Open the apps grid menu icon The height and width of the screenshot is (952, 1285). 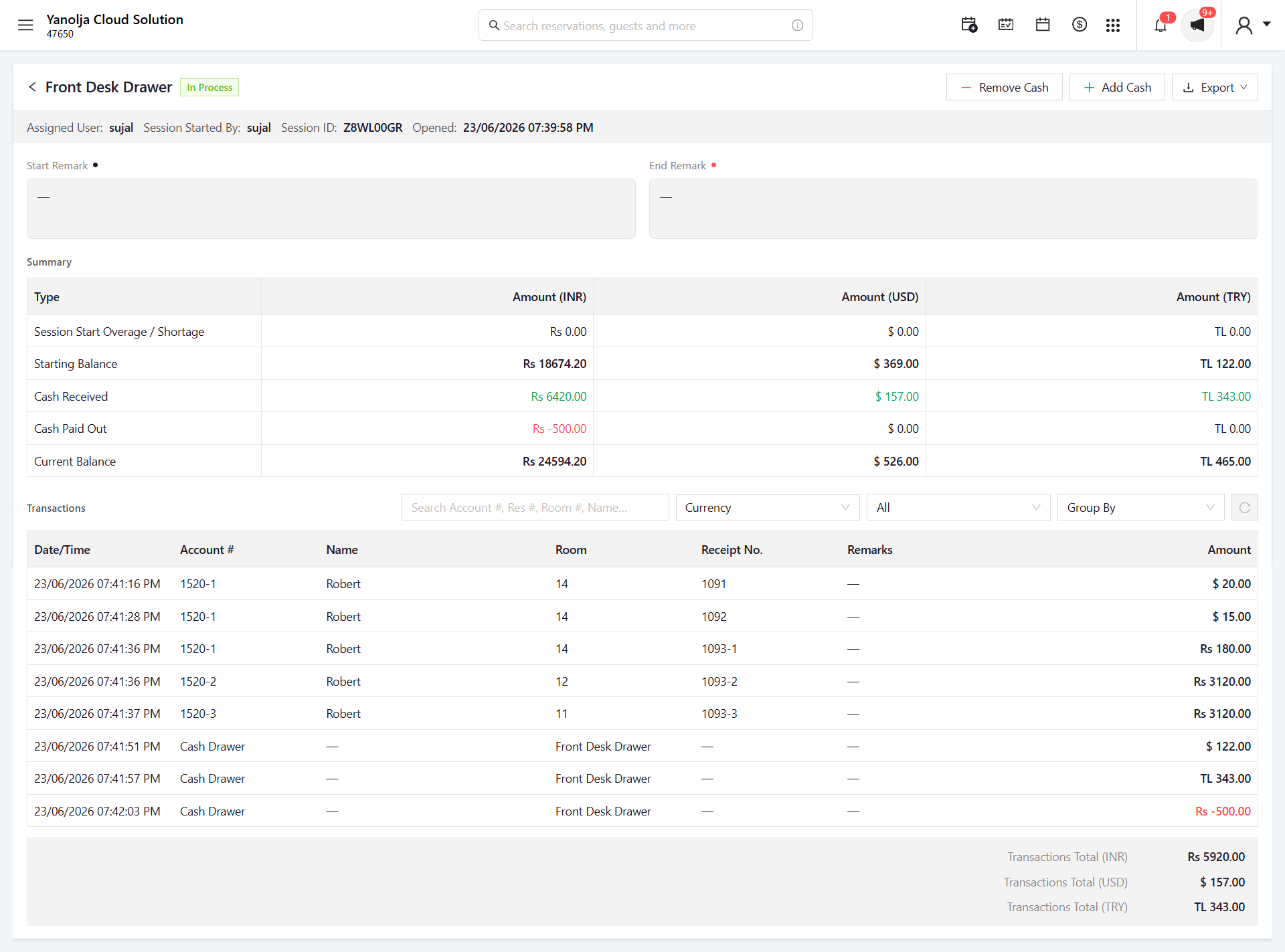[x=1113, y=25]
